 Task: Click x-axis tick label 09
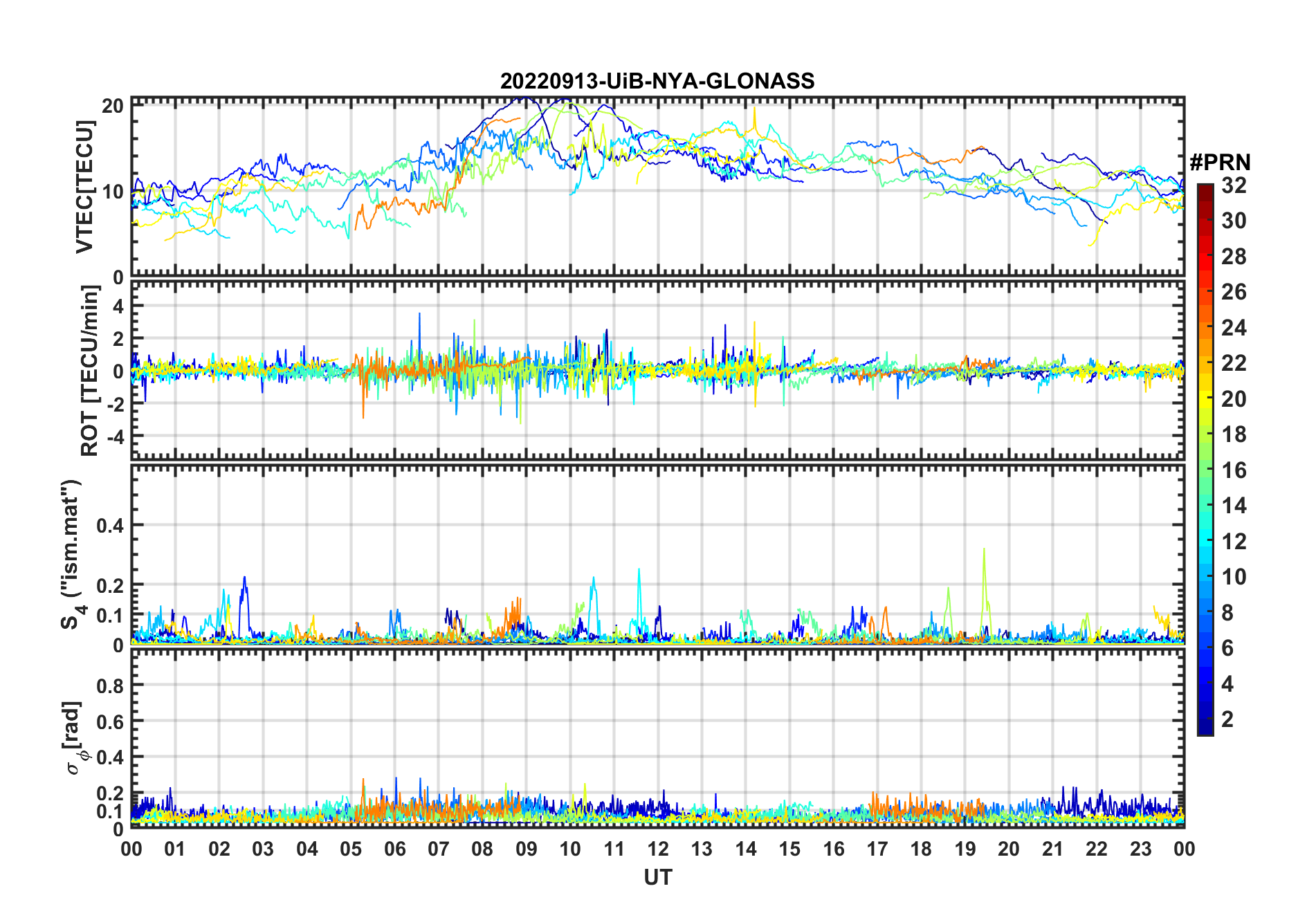pos(526,849)
